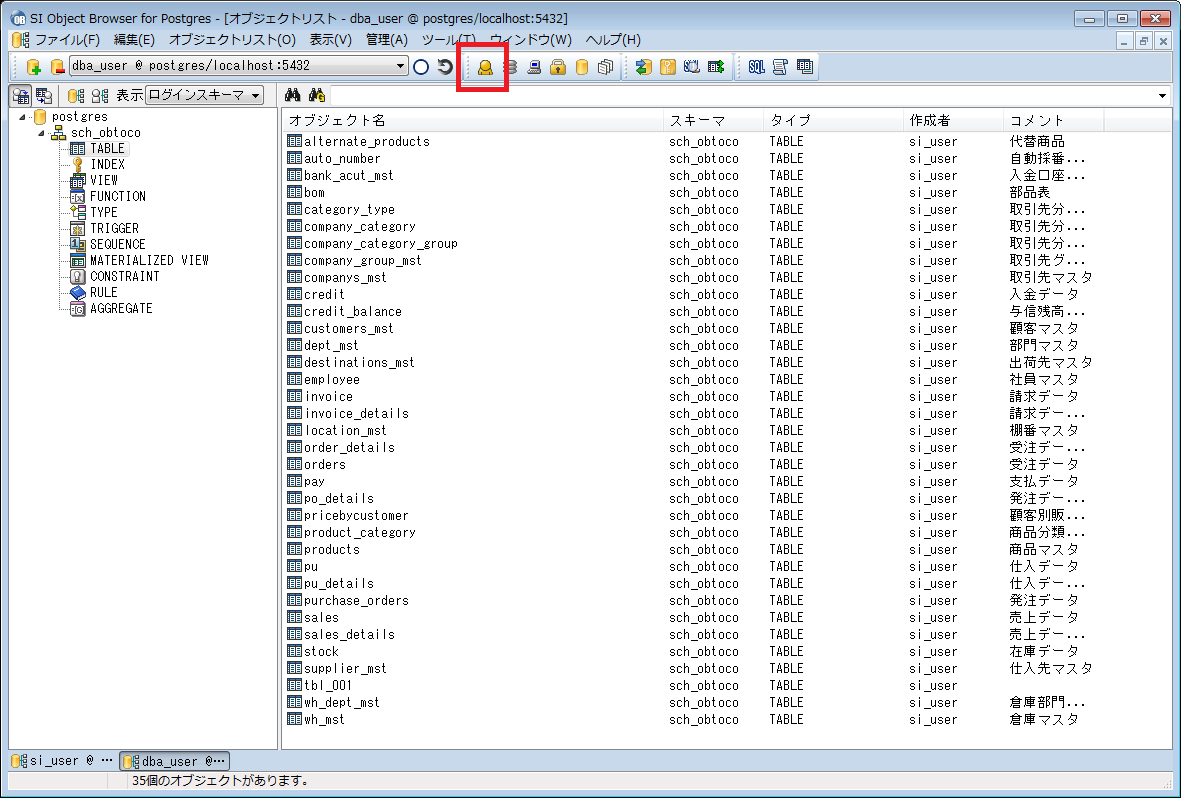The width and height of the screenshot is (1181, 798).
Task: Collapse the postgres tree node
Action: (x=24, y=117)
